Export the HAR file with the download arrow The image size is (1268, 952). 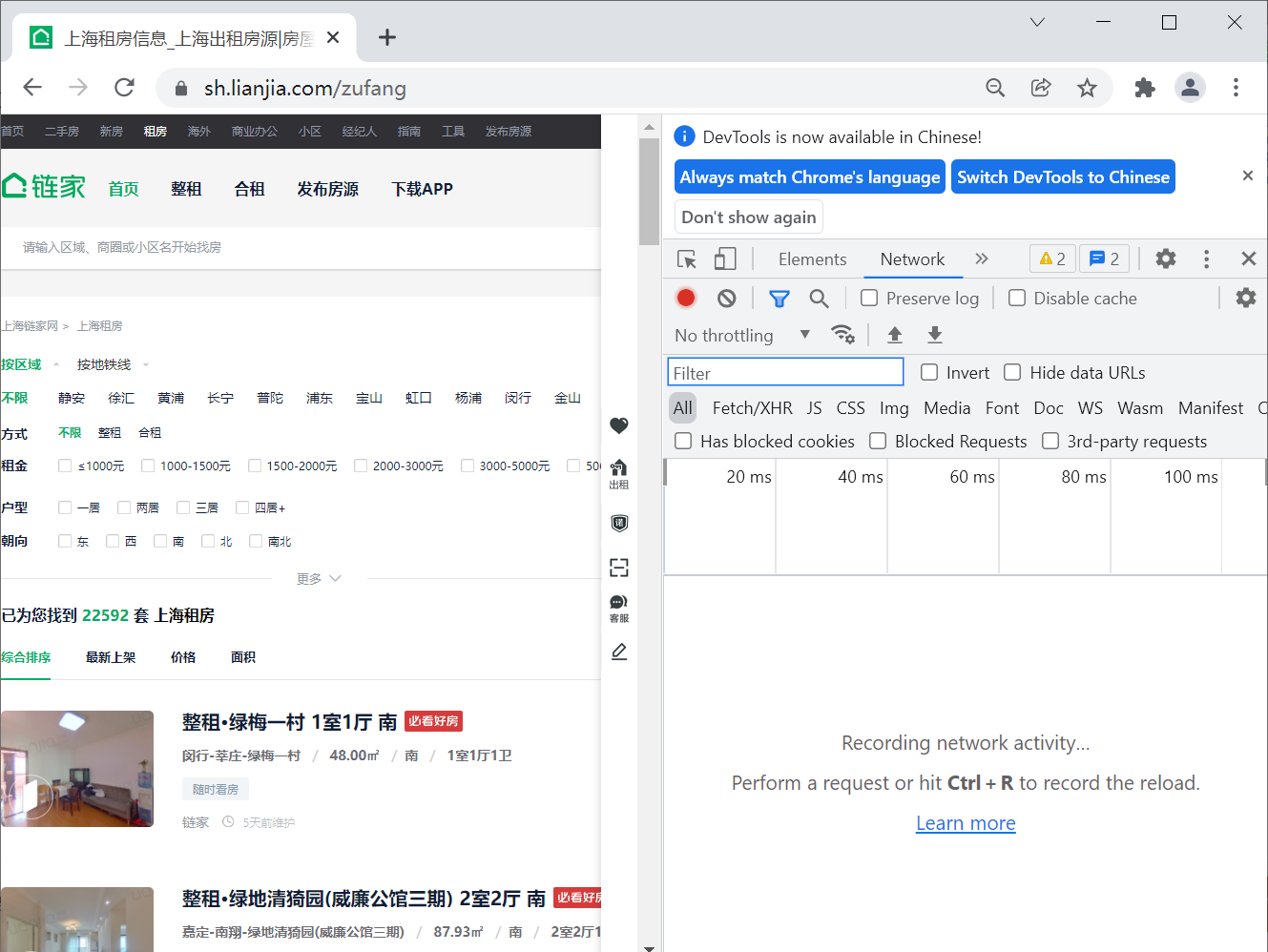coord(935,334)
